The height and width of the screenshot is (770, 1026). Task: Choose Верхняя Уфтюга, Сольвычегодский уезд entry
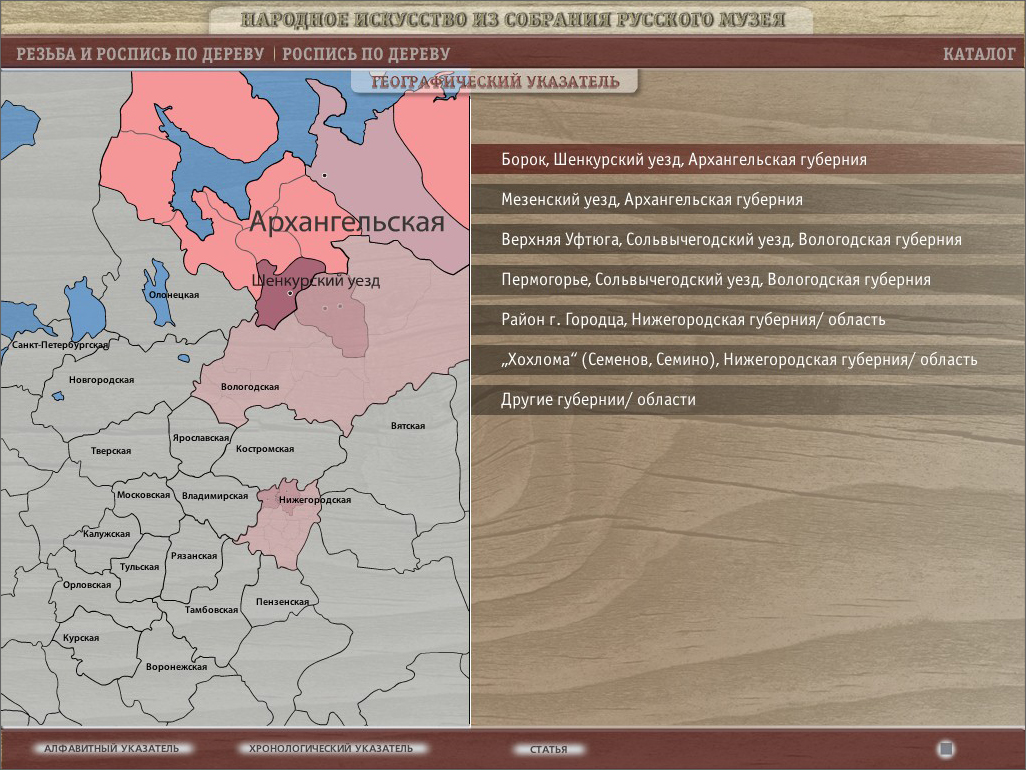click(731, 240)
